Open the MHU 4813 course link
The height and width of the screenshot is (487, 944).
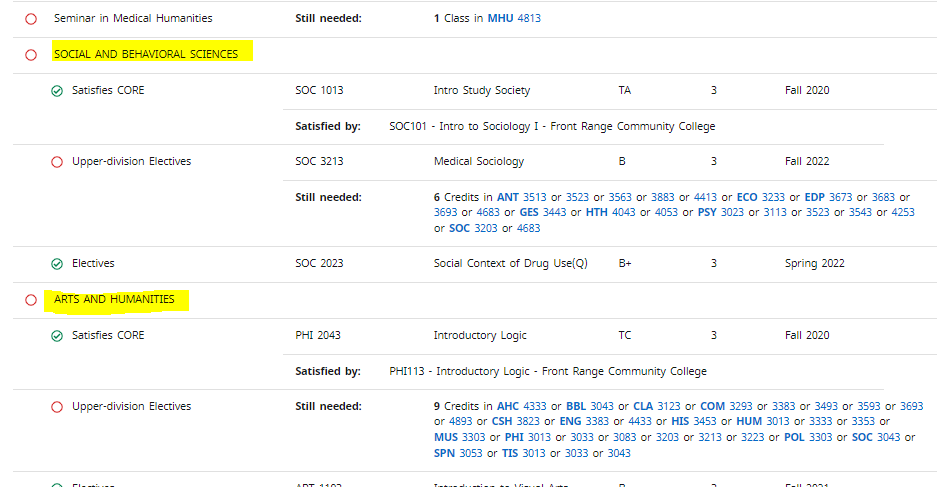514,19
